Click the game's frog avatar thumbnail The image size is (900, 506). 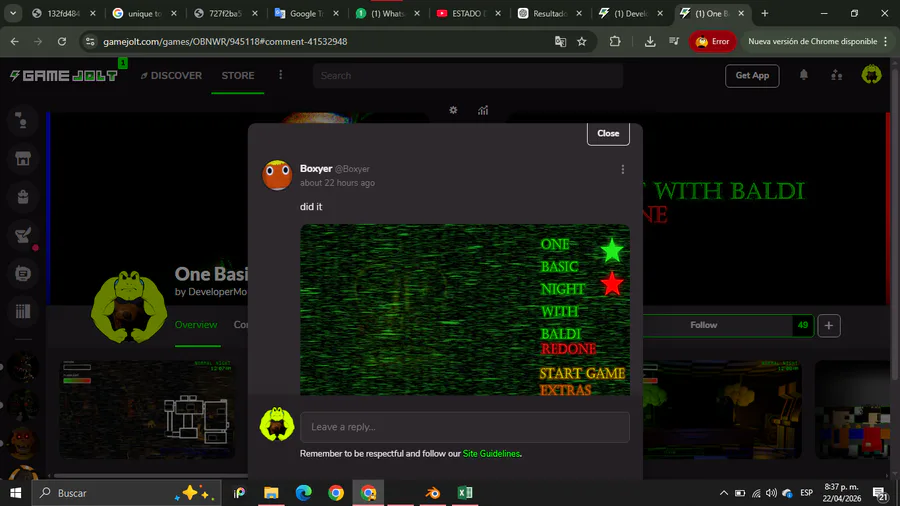(129, 307)
